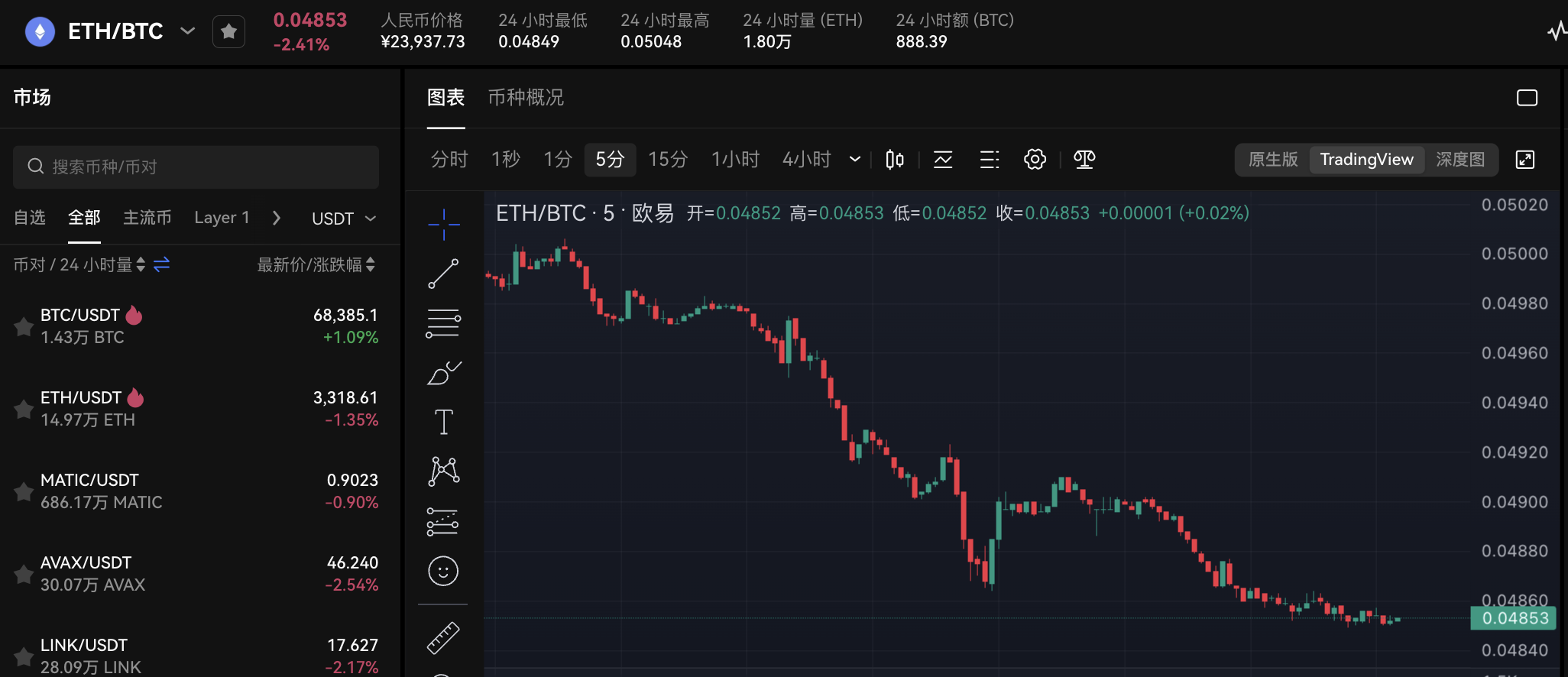Open chart settings gear icon
Image resolution: width=1568 pixels, height=677 pixels.
click(1035, 160)
